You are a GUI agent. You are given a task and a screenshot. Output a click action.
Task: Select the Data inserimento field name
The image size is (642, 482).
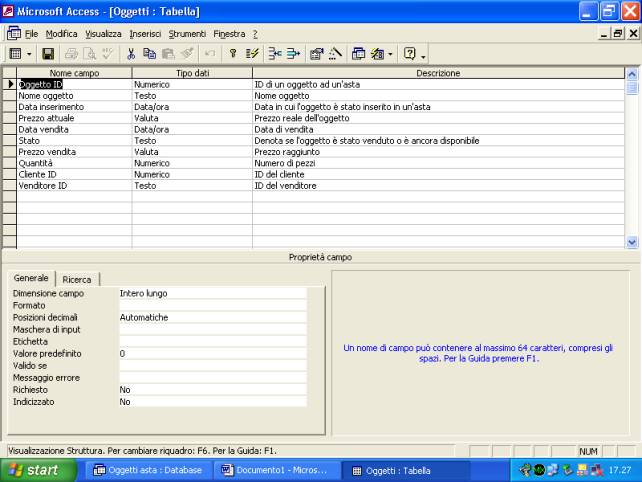(x=51, y=107)
